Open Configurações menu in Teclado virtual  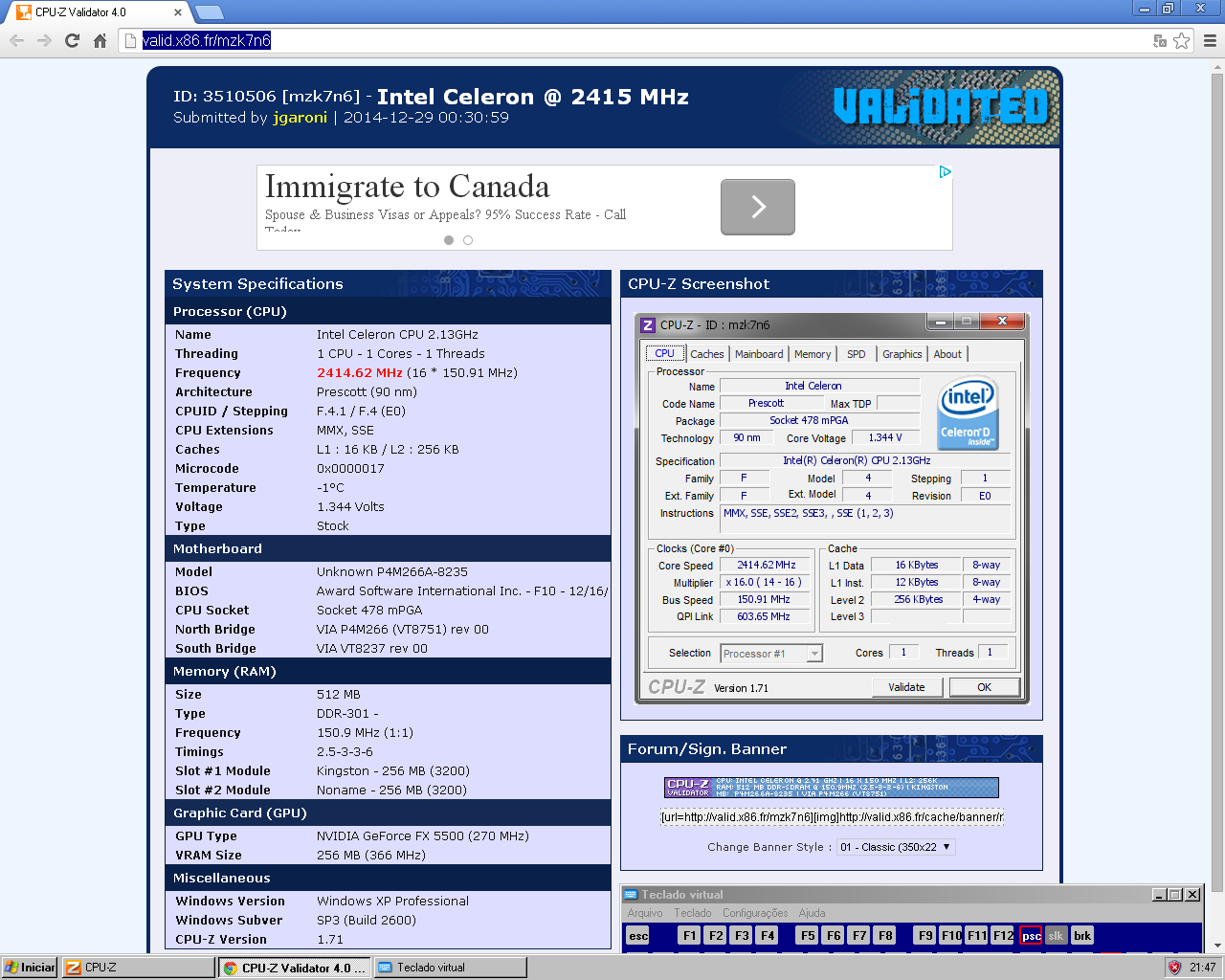click(x=755, y=913)
